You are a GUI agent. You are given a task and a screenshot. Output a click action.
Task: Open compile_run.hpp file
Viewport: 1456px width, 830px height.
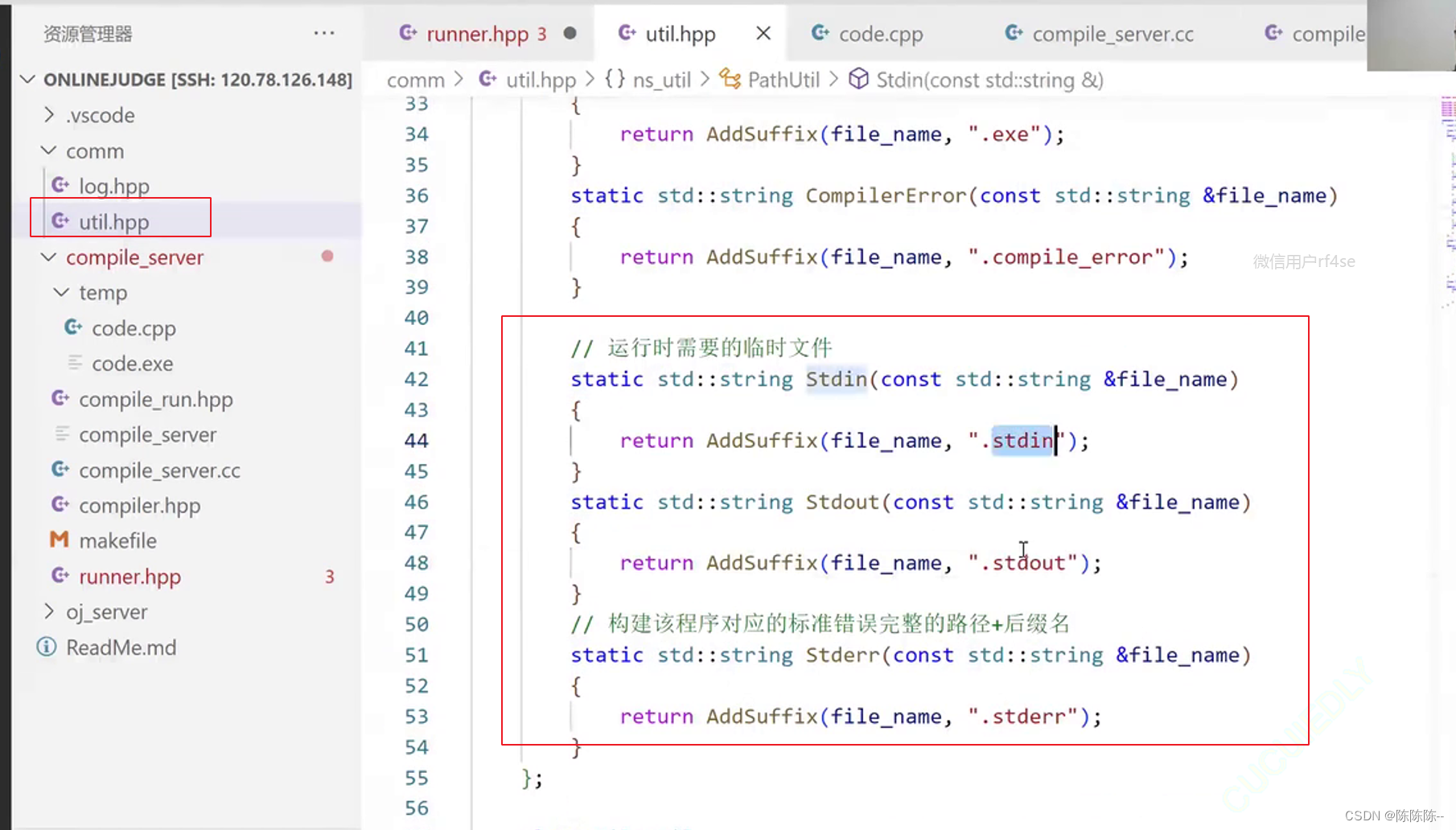(x=156, y=399)
